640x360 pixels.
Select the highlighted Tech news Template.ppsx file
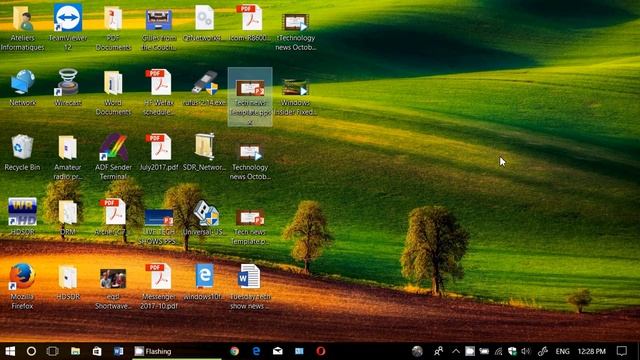[250, 97]
